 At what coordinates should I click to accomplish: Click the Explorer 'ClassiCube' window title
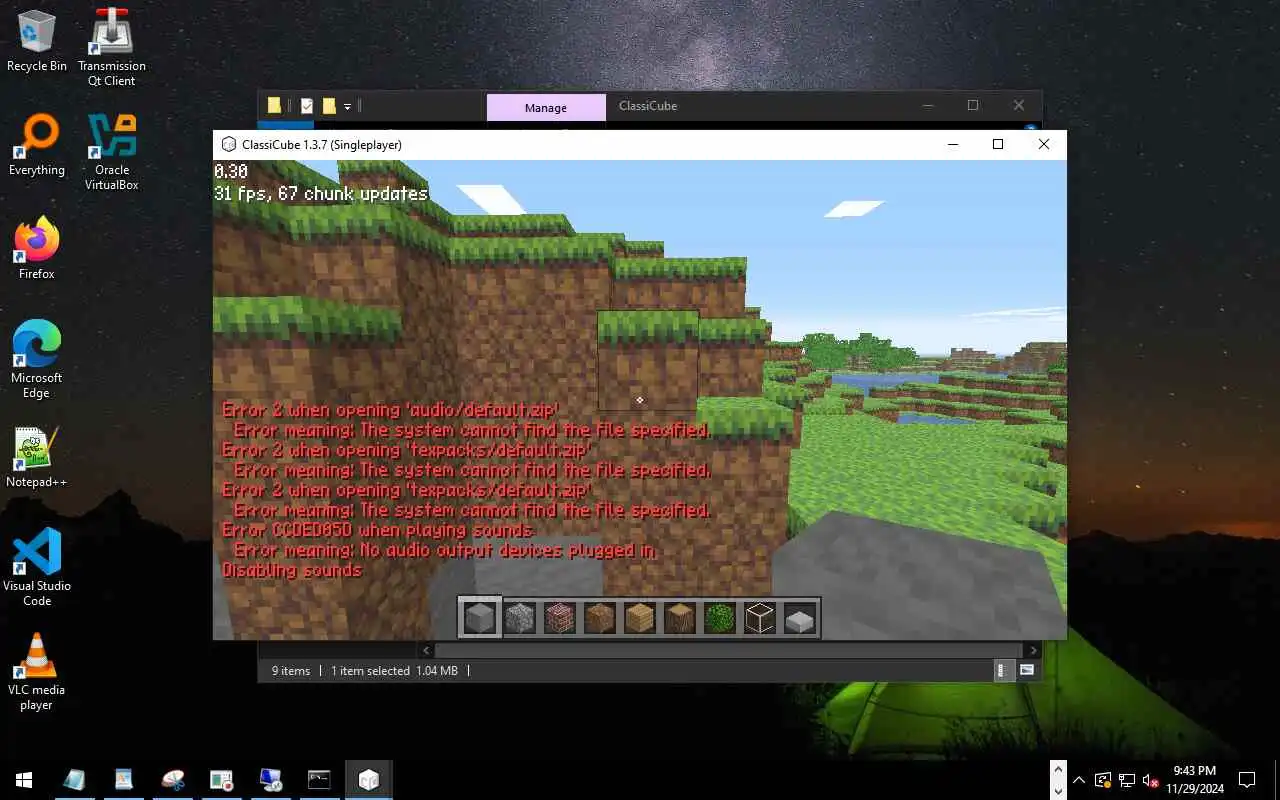point(648,106)
